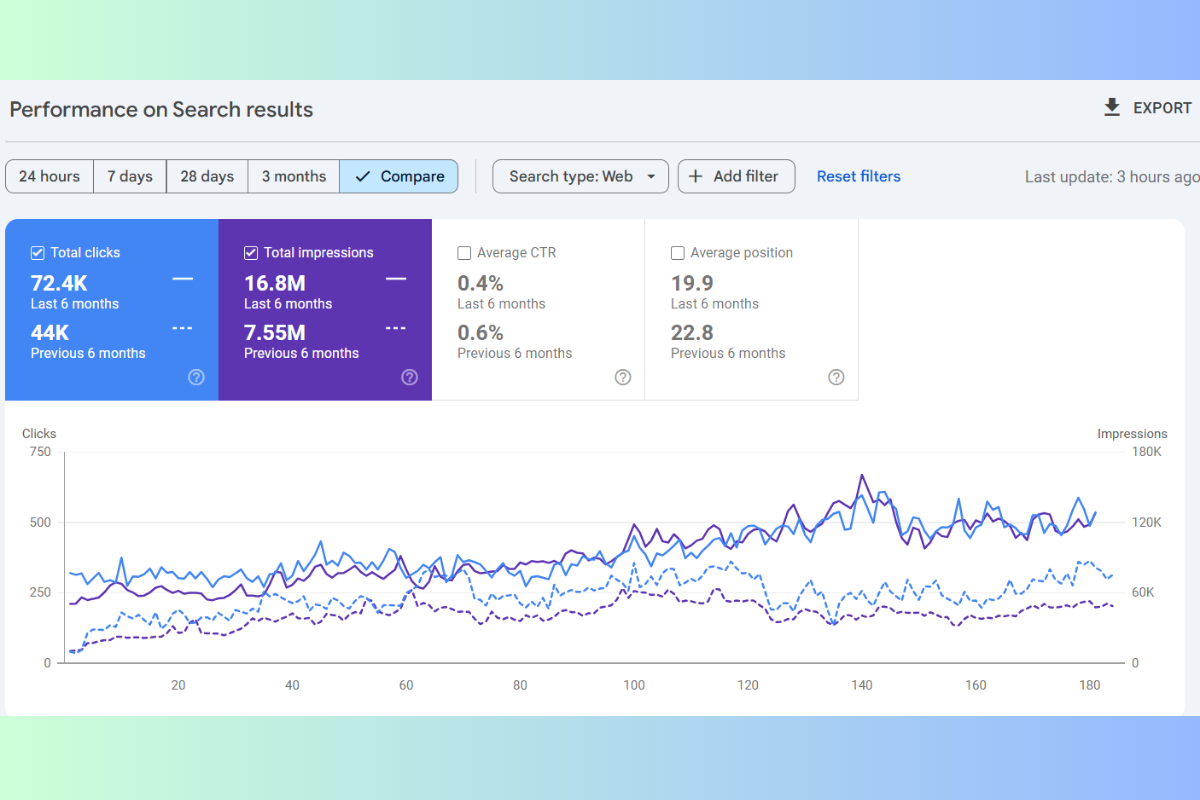Click the Search type dropdown arrow
Image resolution: width=1200 pixels, height=800 pixels.
[x=651, y=177]
